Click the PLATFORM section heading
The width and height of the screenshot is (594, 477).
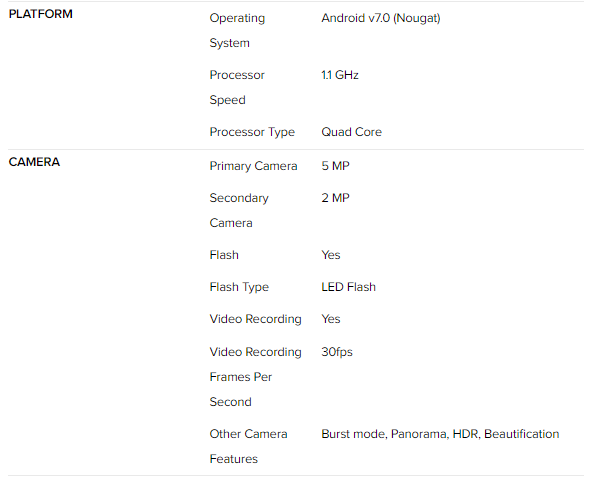(41, 14)
